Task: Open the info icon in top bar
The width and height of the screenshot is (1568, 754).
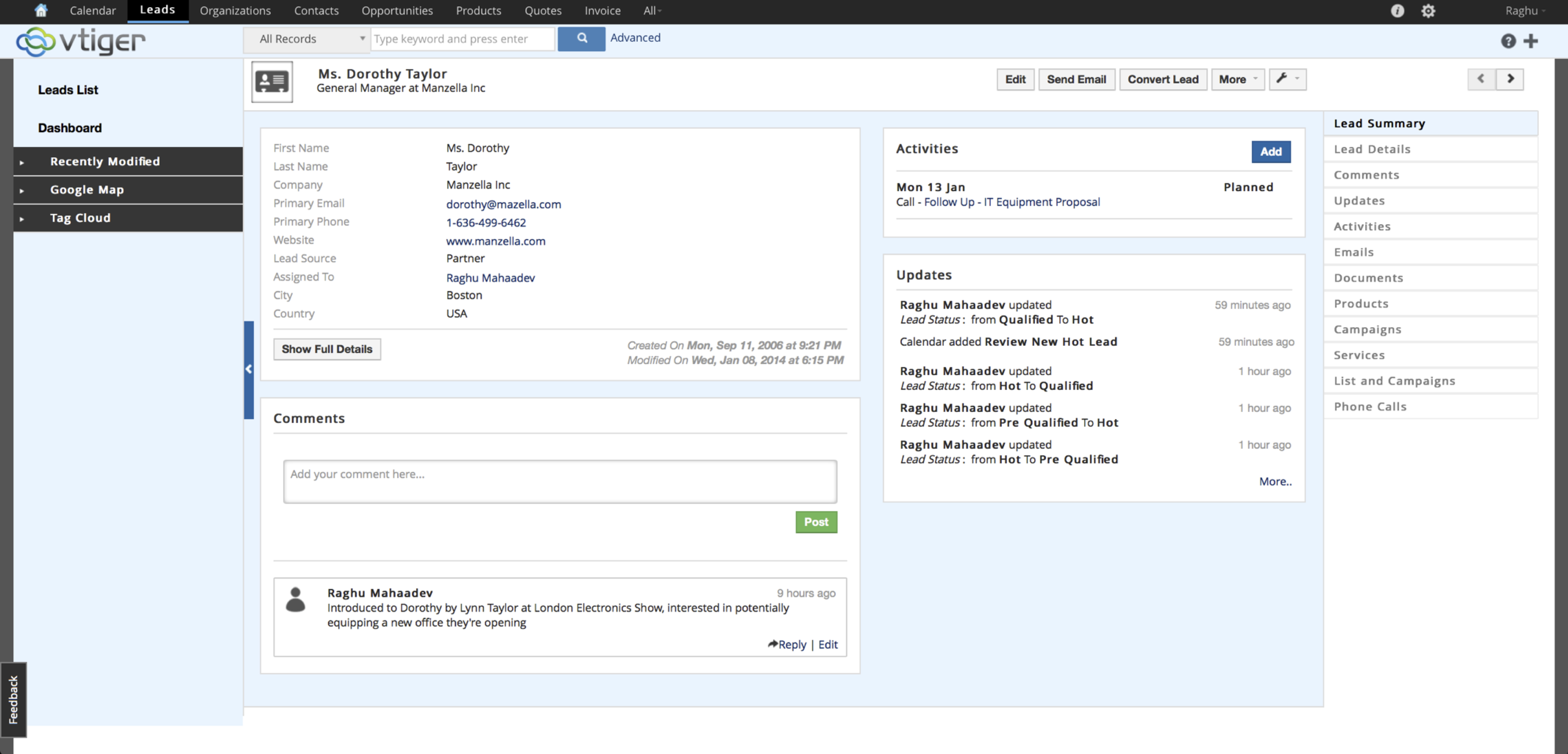Action: 1397,11
